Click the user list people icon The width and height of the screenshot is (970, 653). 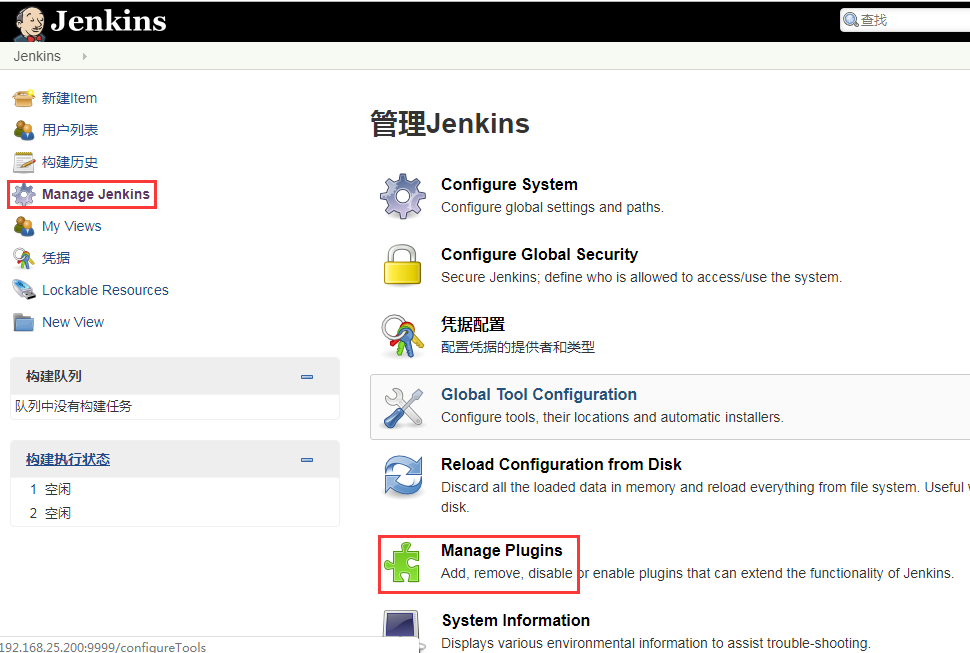click(24, 130)
